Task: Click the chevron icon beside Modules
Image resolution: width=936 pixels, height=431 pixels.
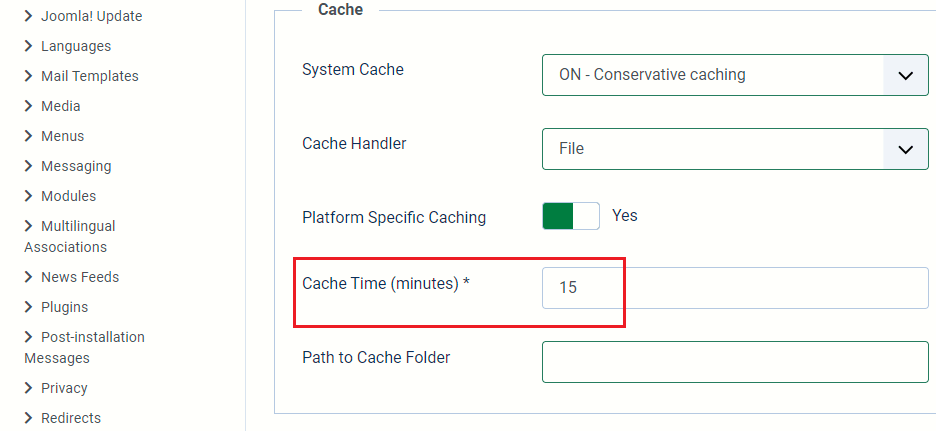Action: coord(29,196)
